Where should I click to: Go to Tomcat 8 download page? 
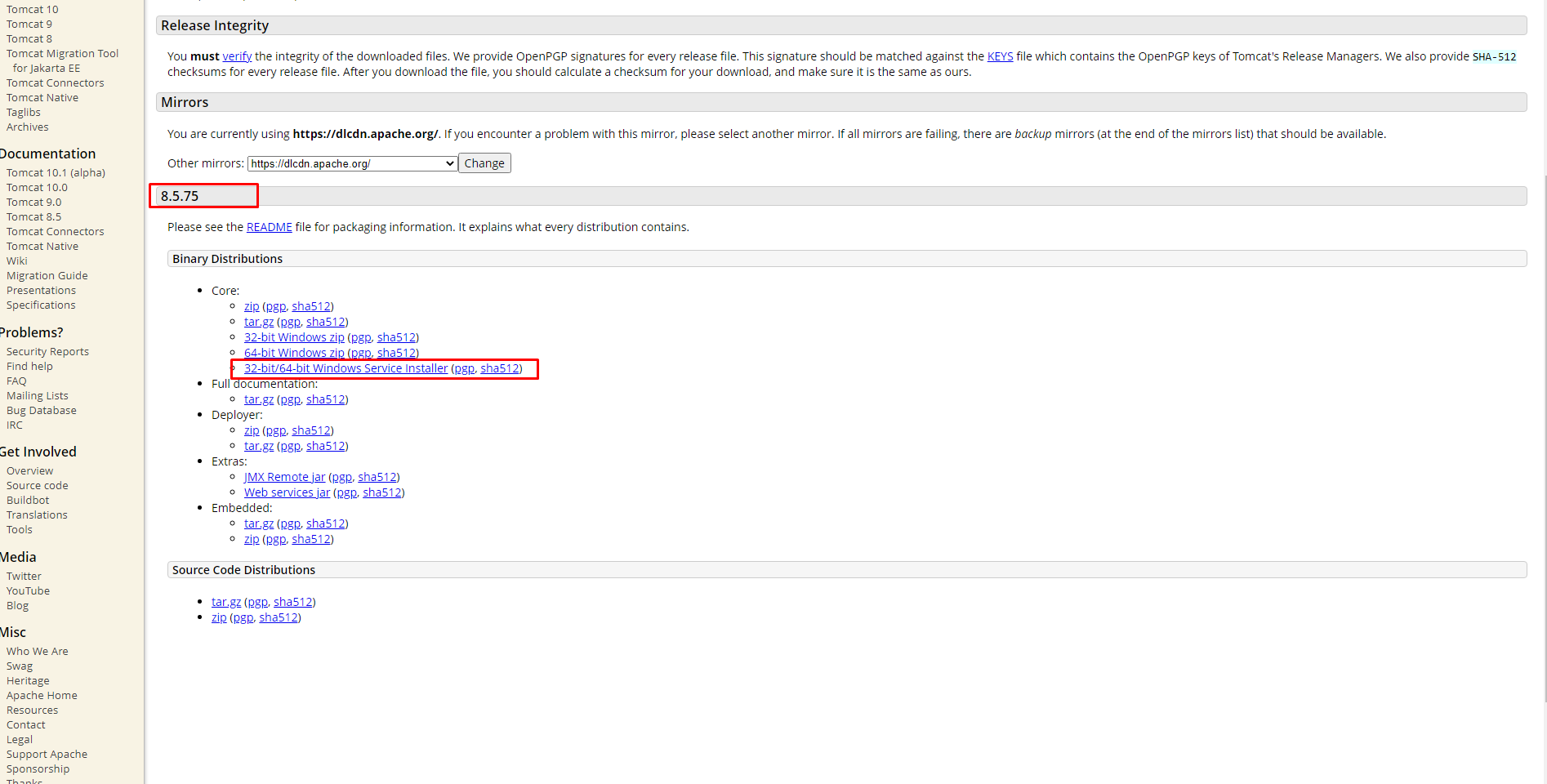(29, 39)
